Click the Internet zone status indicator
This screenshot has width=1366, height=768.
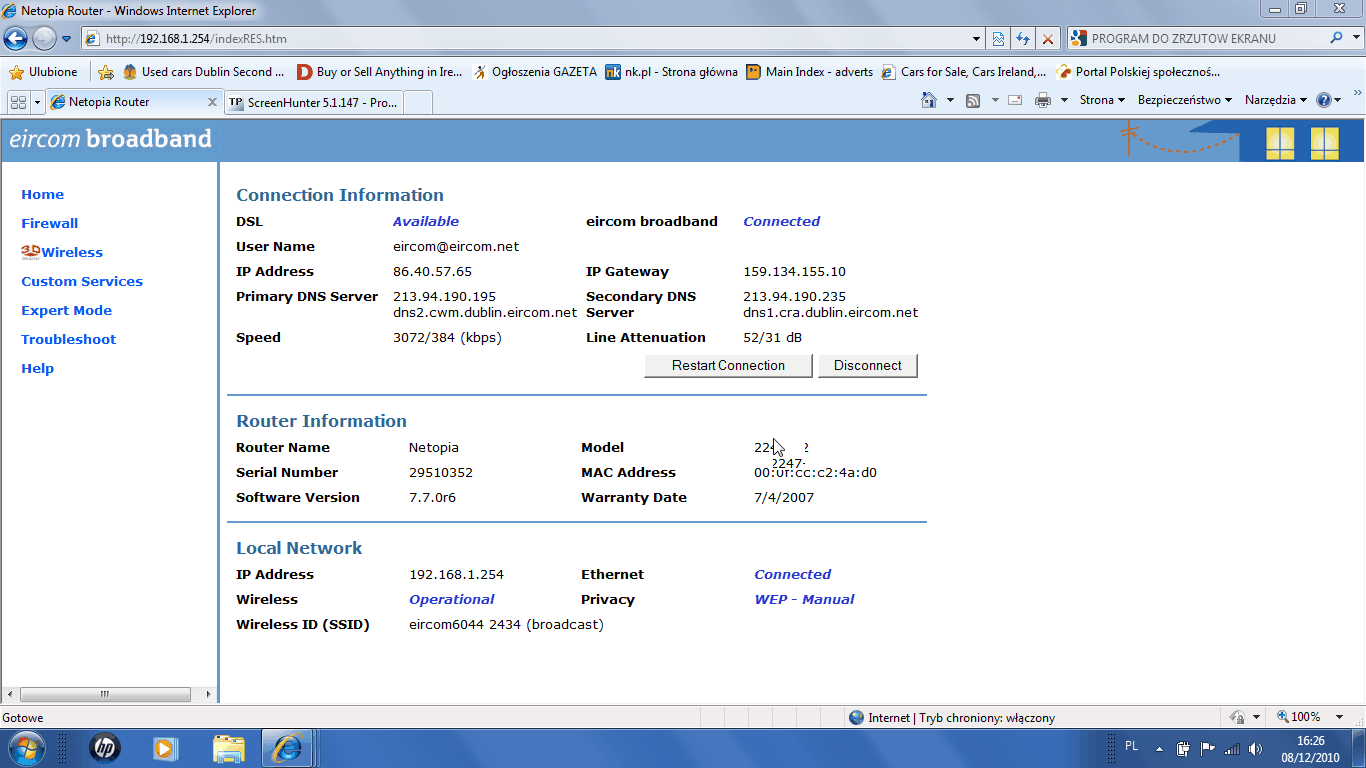951,718
